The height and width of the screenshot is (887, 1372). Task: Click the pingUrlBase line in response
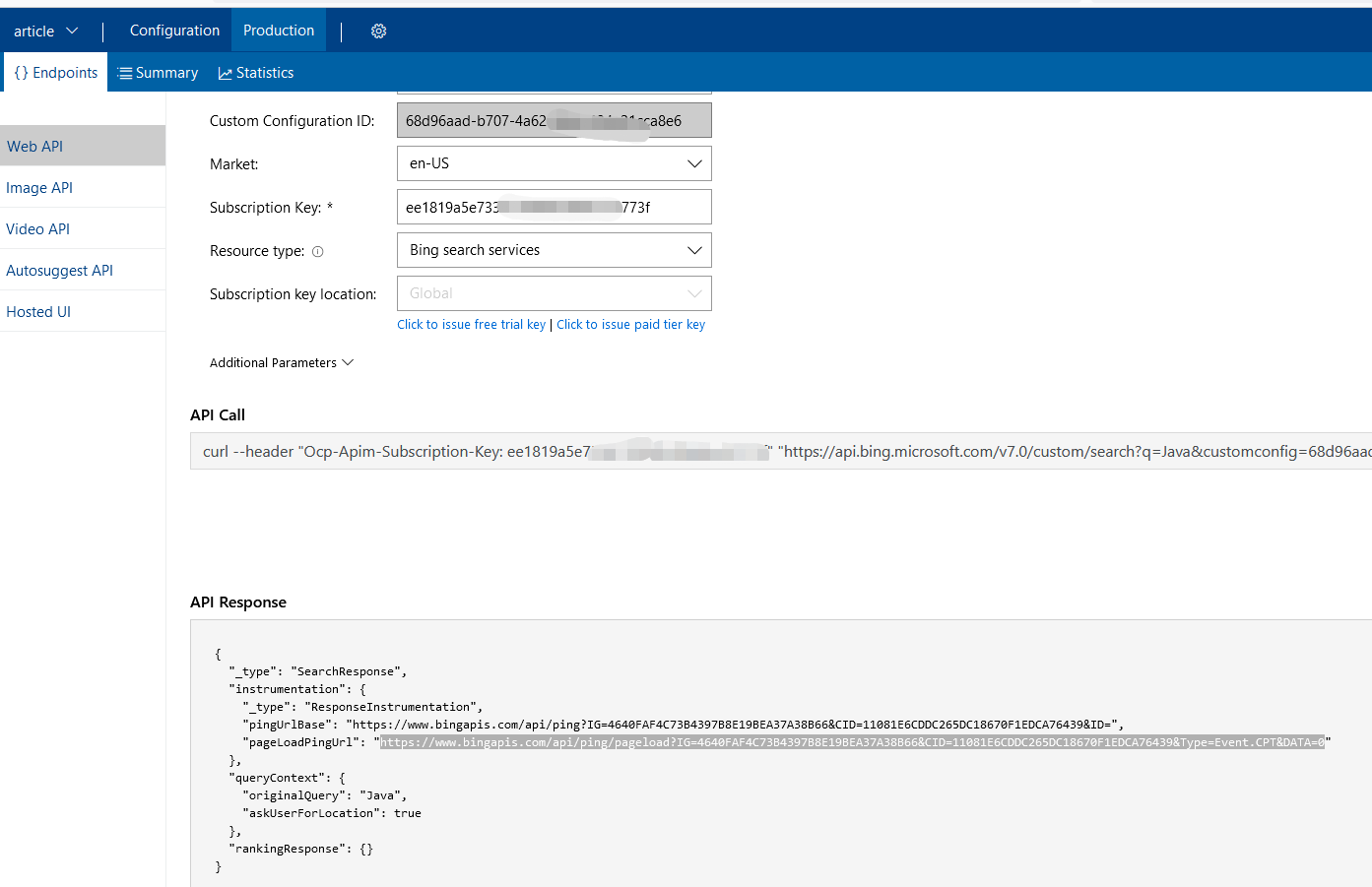(x=684, y=725)
